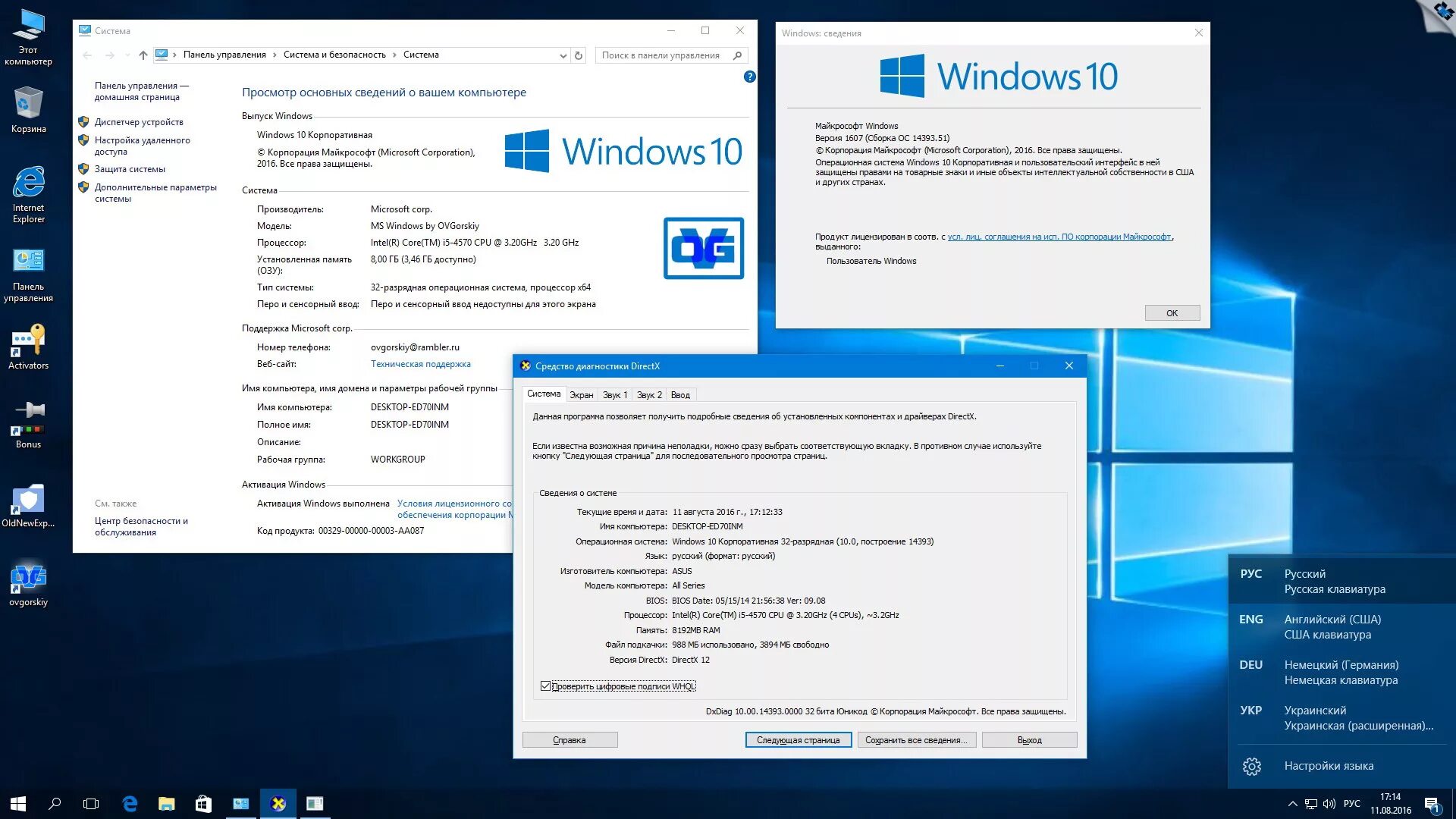The height and width of the screenshot is (819, 1456).
Task: Go up one level with arrow
Action: [x=143, y=55]
